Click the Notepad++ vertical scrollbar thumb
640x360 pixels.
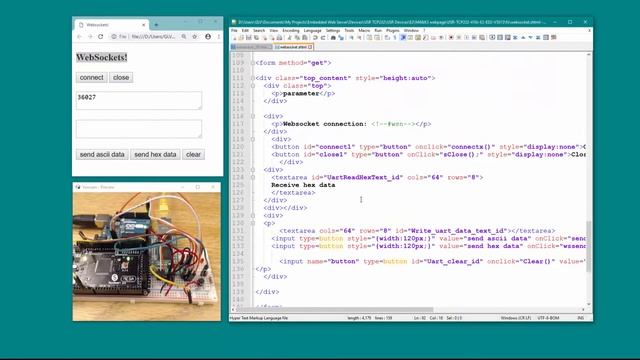[589, 246]
